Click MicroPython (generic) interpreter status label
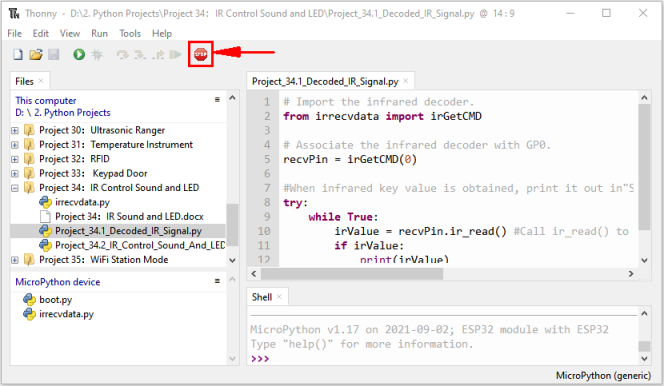Viewport: 664px width, 387px height. 603,376
